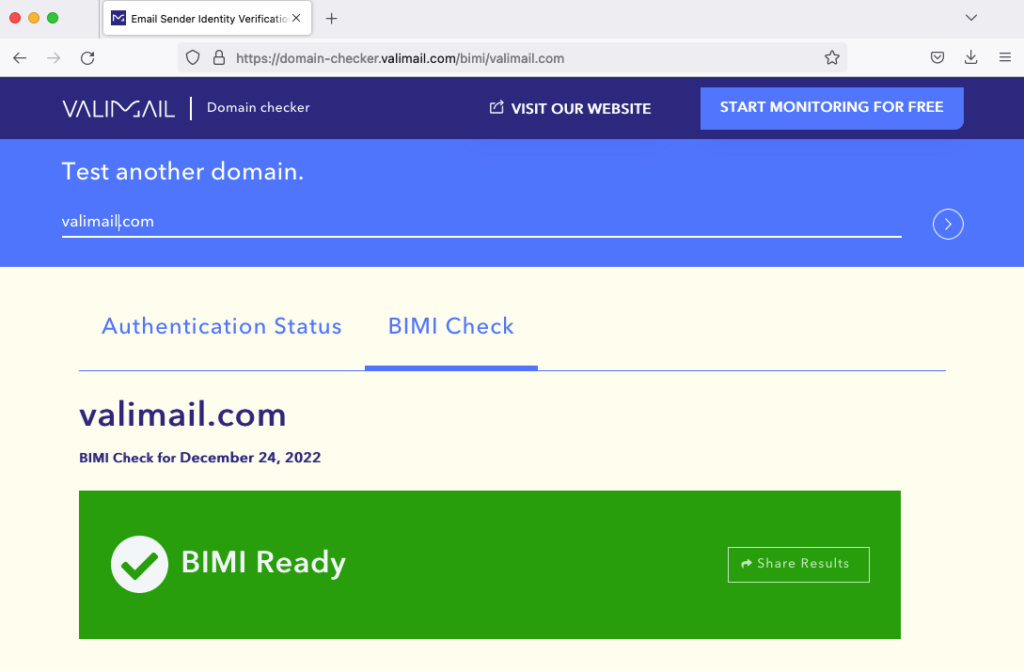The image size is (1024, 671).
Task: Click 'BIMI Check for December 24, 2022' text
Action: 200,457
